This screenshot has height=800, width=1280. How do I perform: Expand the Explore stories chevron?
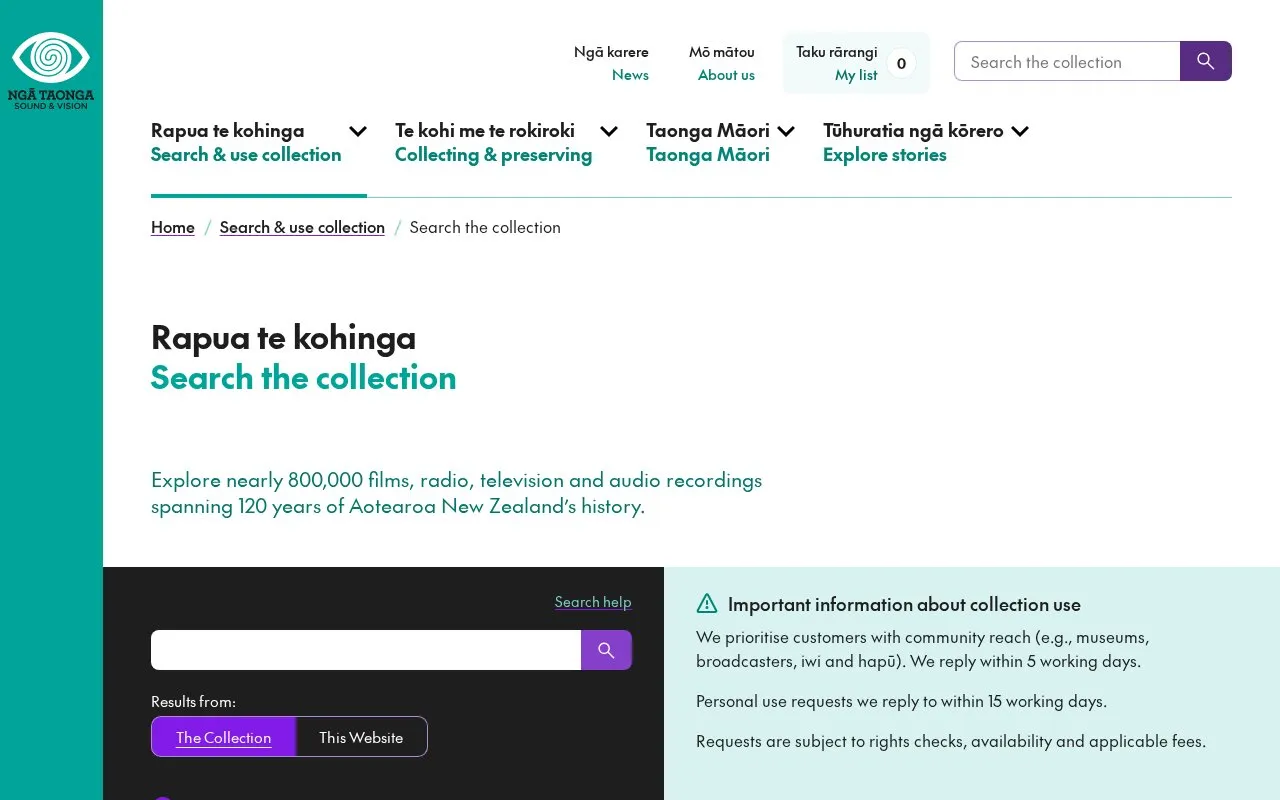point(1020,131)
